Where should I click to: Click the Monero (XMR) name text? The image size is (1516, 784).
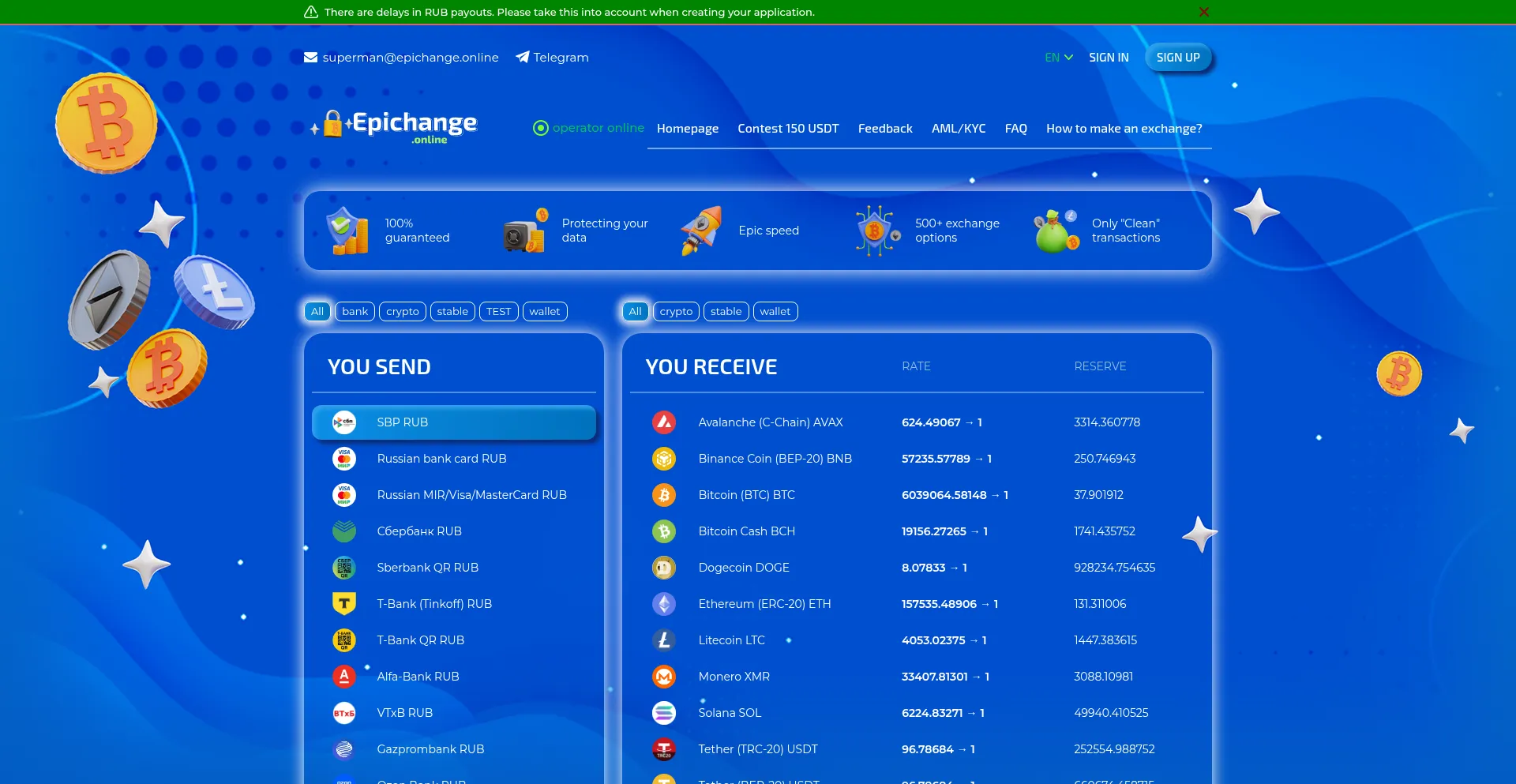tap(734, 677)
